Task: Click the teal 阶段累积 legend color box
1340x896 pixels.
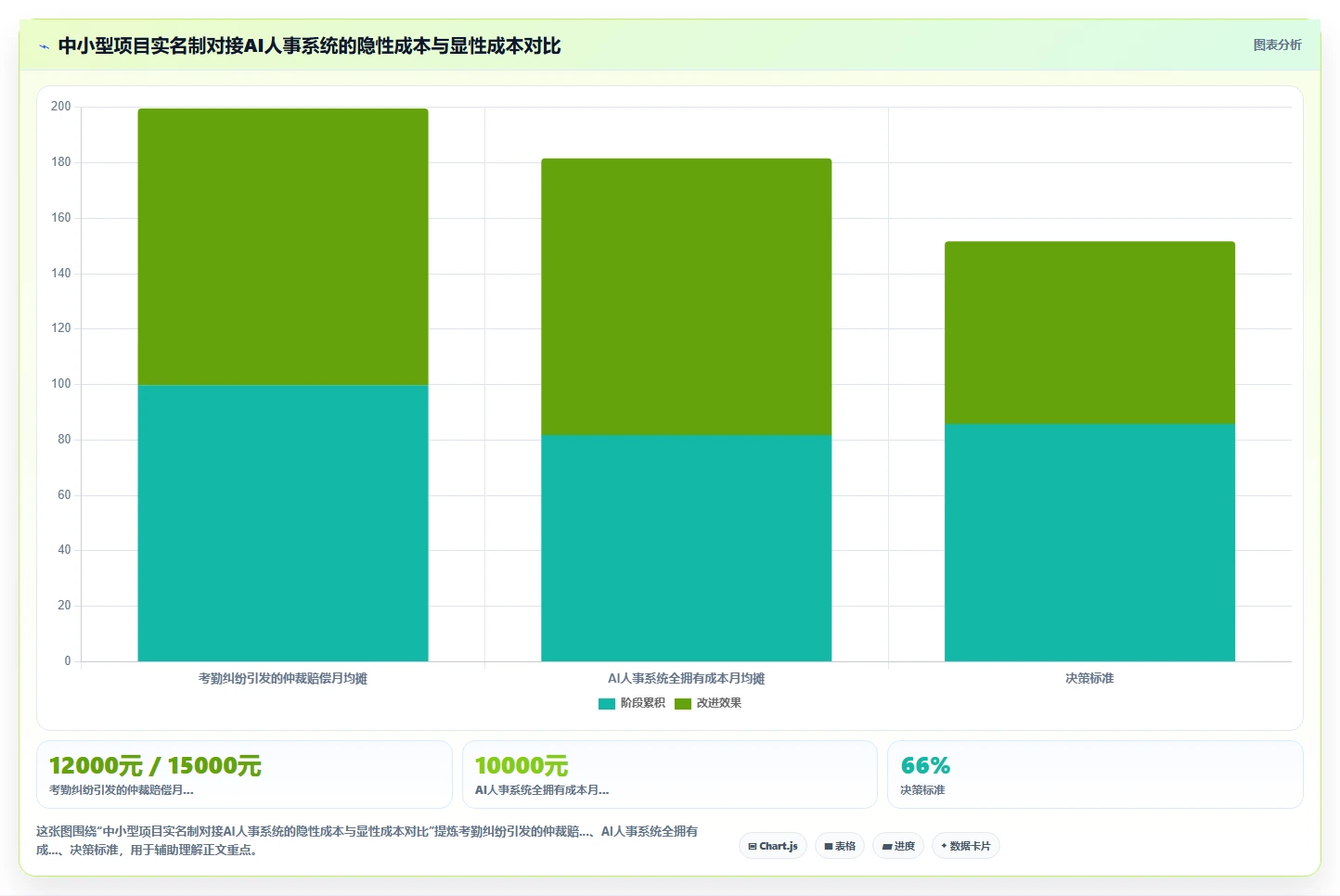Action: (x=607, y=704)
